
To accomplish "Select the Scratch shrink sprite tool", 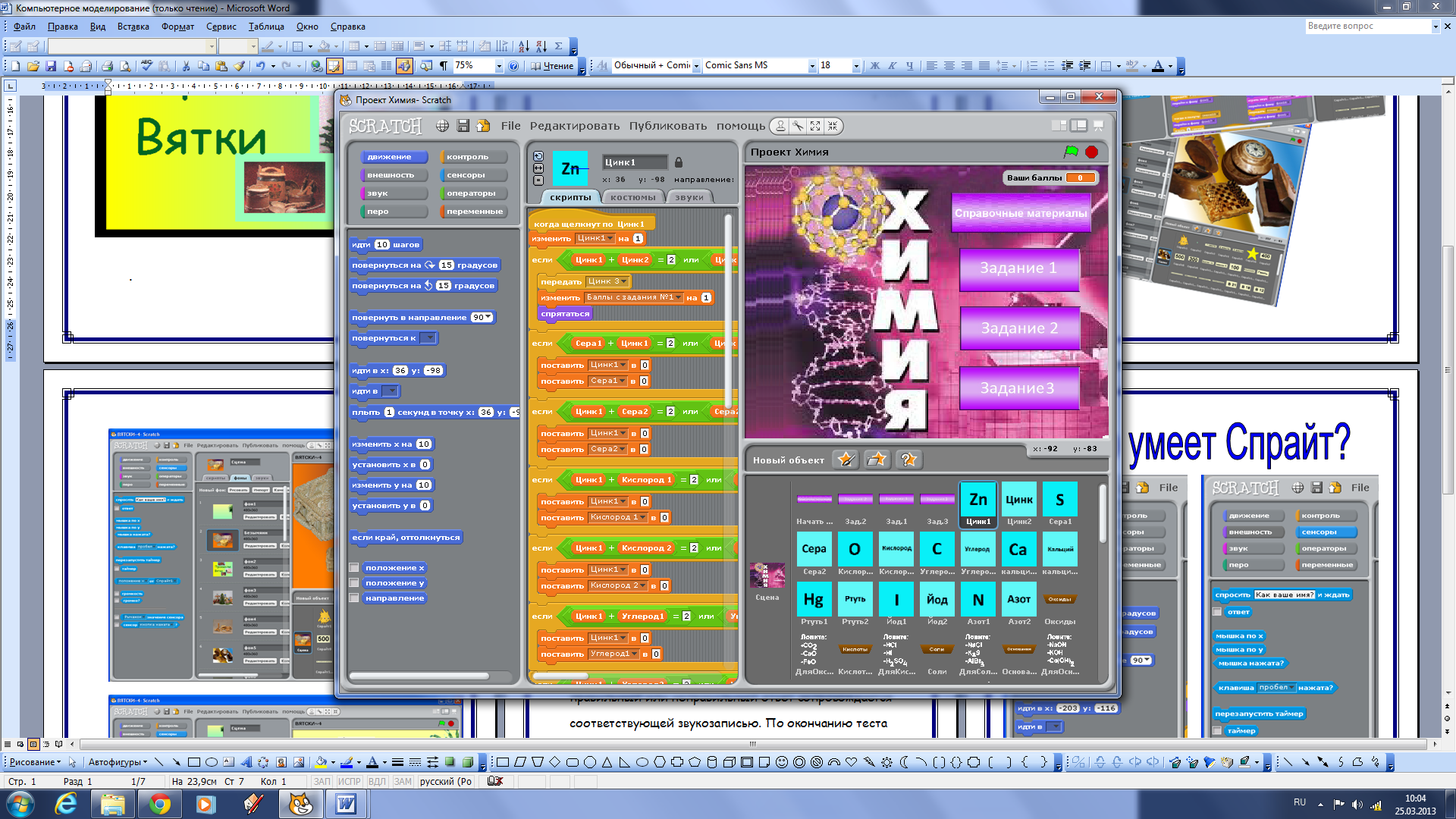I will 833,126.
